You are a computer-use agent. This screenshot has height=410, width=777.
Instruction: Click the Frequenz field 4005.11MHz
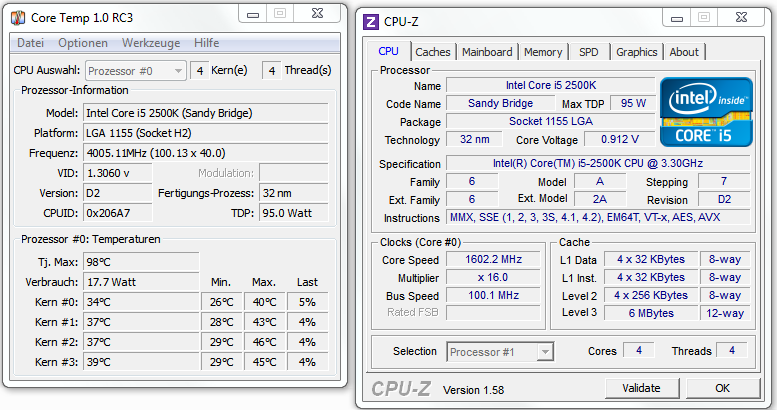[x=206, y=153]
